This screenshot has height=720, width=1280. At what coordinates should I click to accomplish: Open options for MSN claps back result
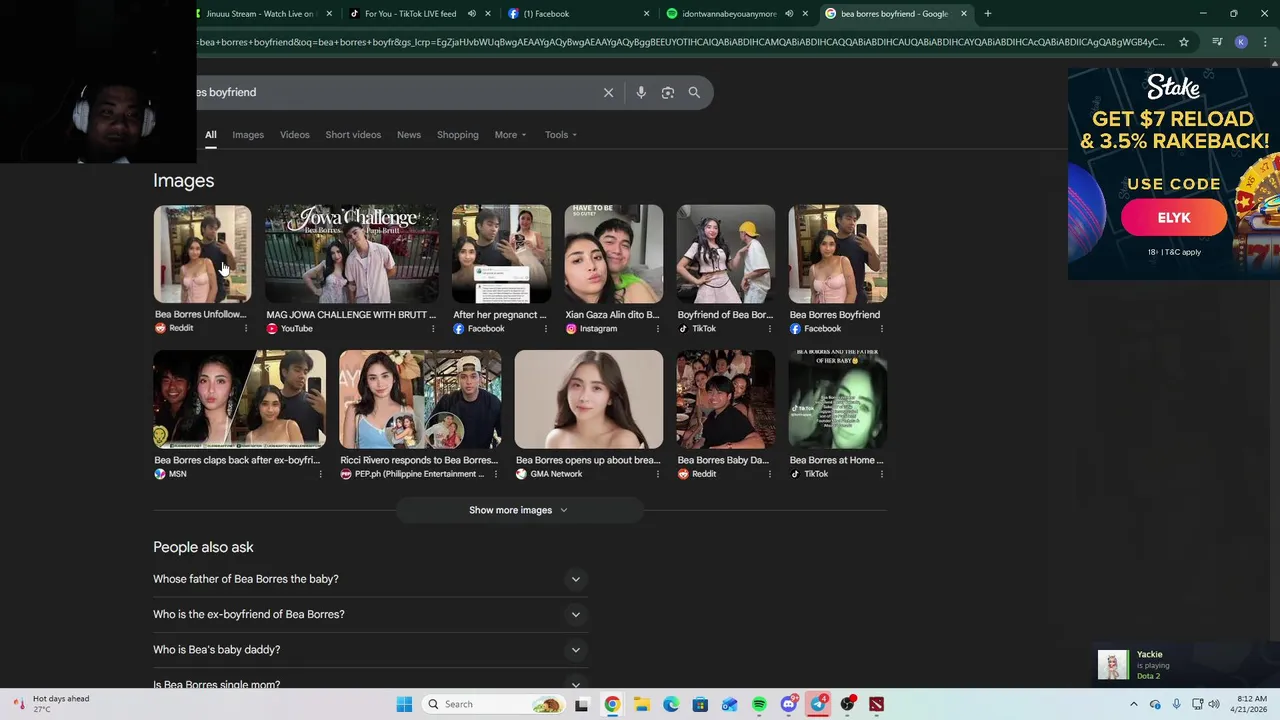click(x=320, y=474)
